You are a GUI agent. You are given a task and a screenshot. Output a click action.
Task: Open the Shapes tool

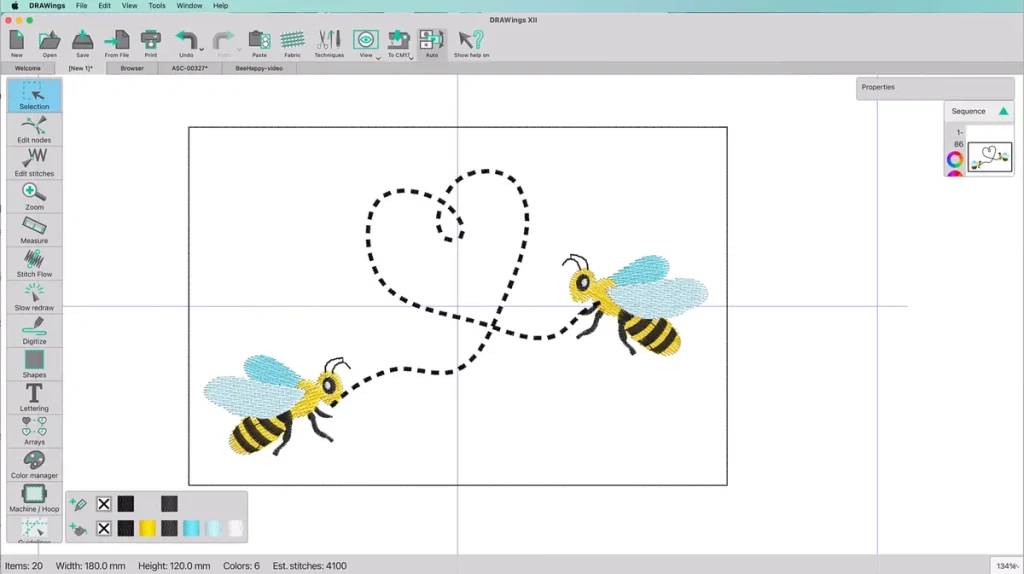[x=34, y=364]
